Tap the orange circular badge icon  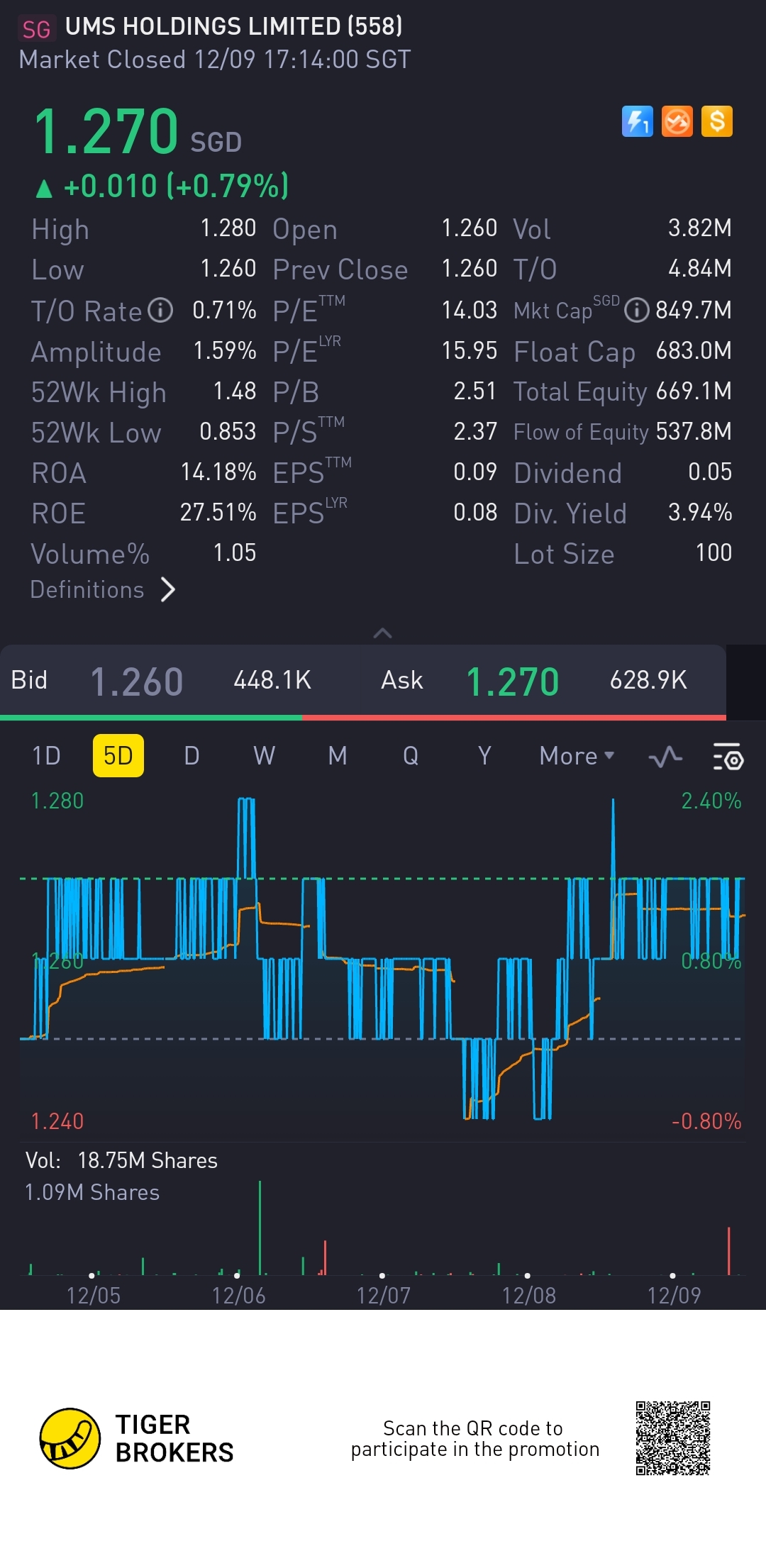click(677, 121)
